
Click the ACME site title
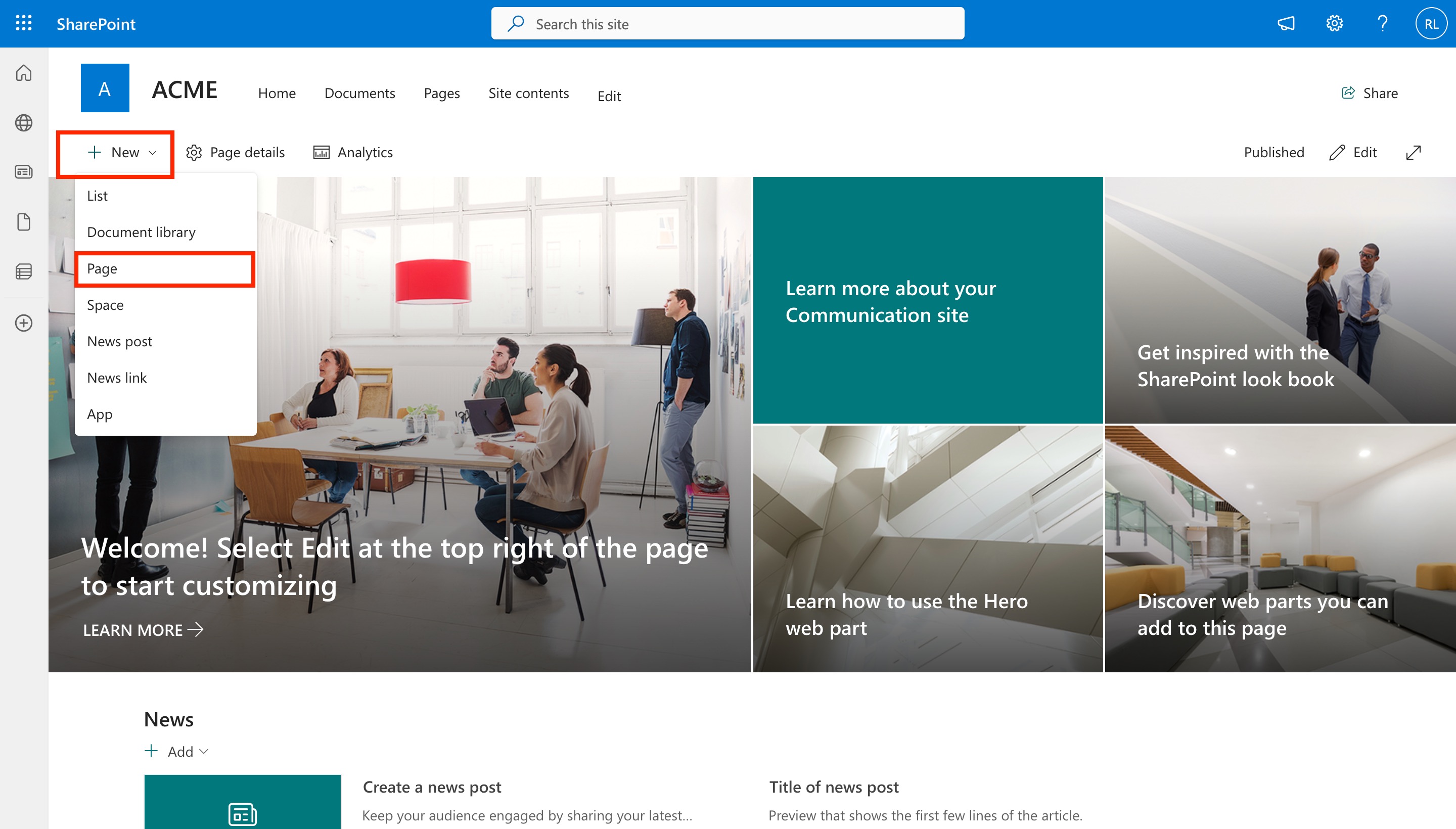point(185,89)
